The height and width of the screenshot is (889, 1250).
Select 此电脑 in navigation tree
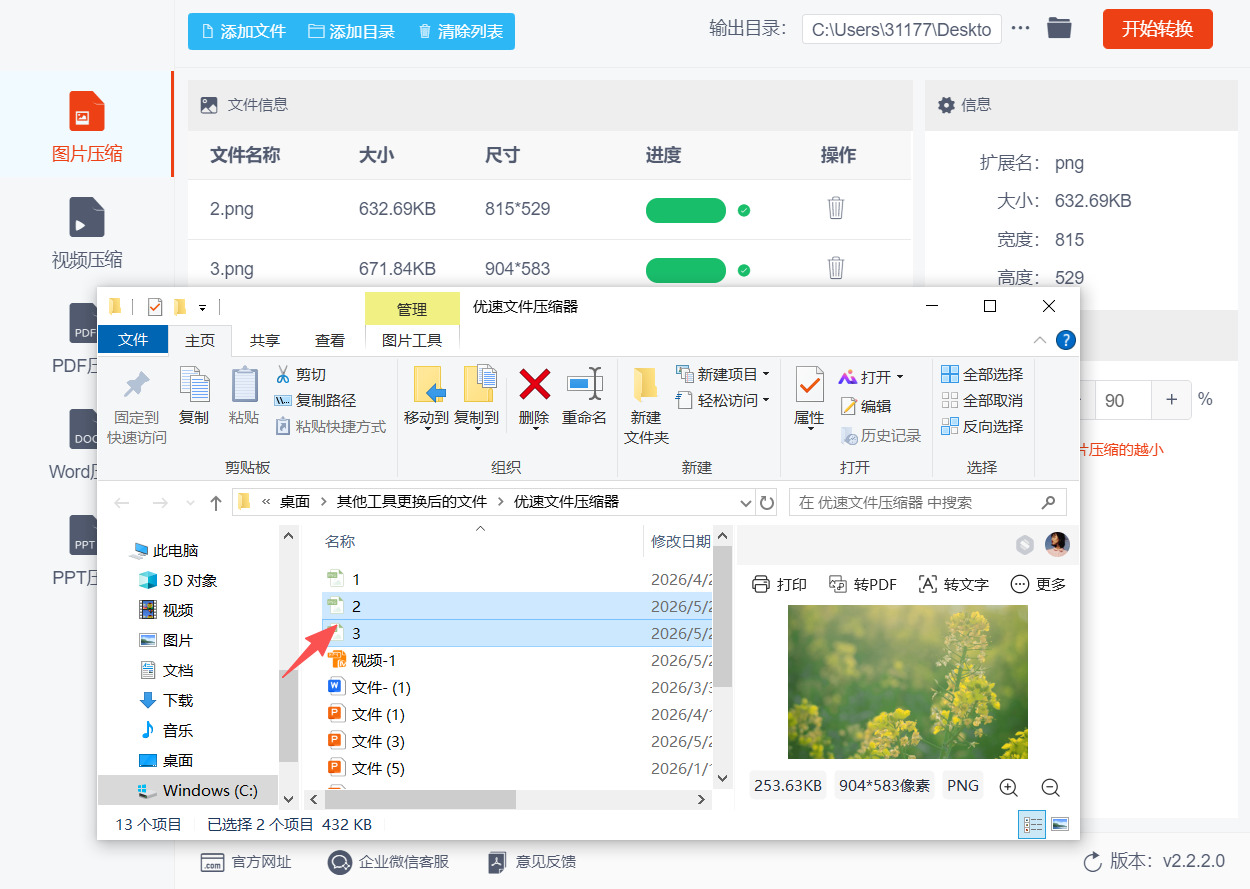pos(165,550)
